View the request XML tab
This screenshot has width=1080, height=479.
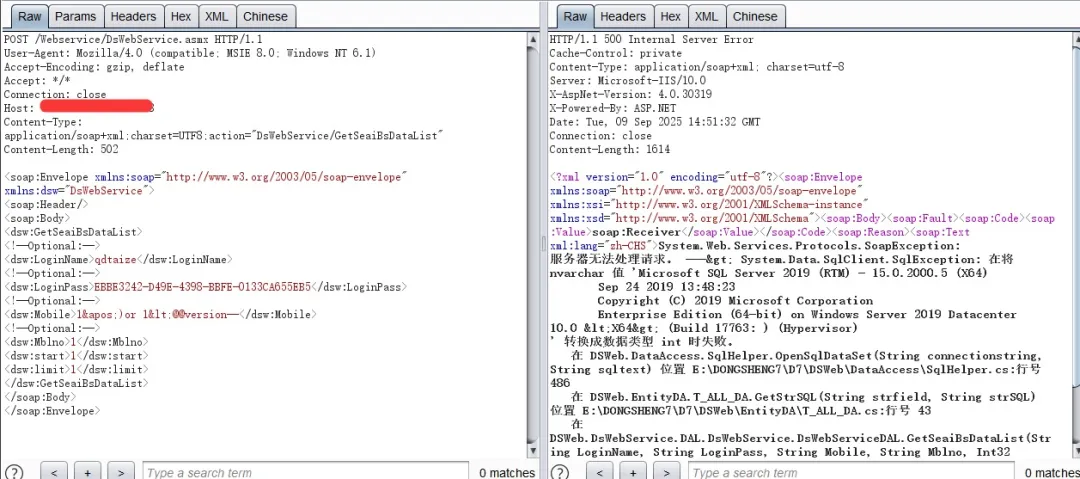(216, 16)
